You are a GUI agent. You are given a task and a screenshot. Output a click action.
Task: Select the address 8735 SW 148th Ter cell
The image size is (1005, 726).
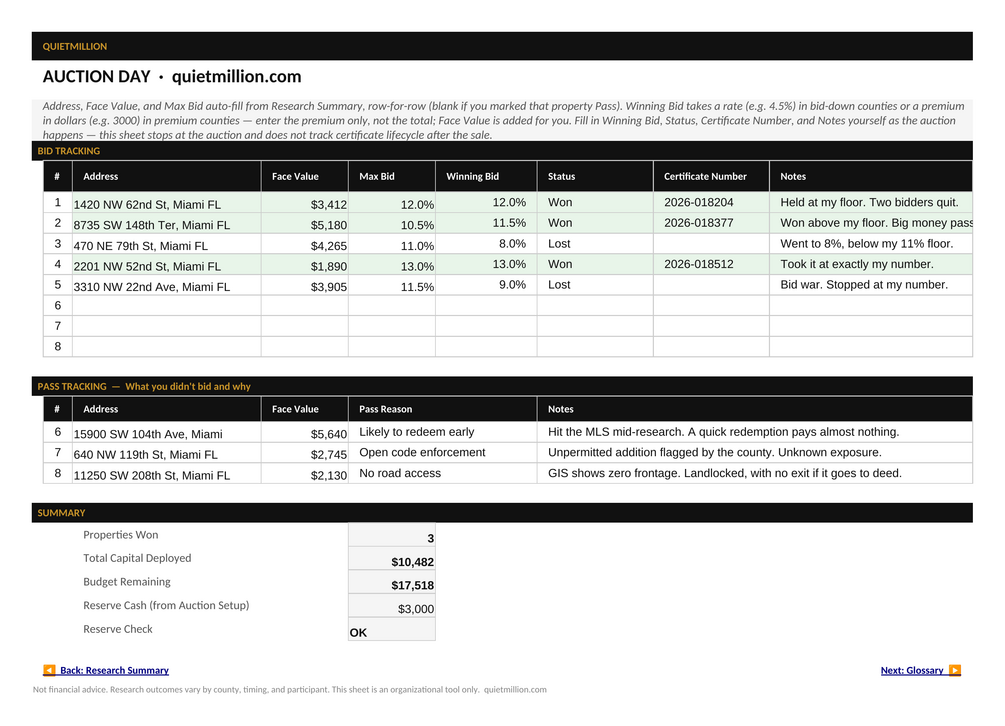coord(167,223)
